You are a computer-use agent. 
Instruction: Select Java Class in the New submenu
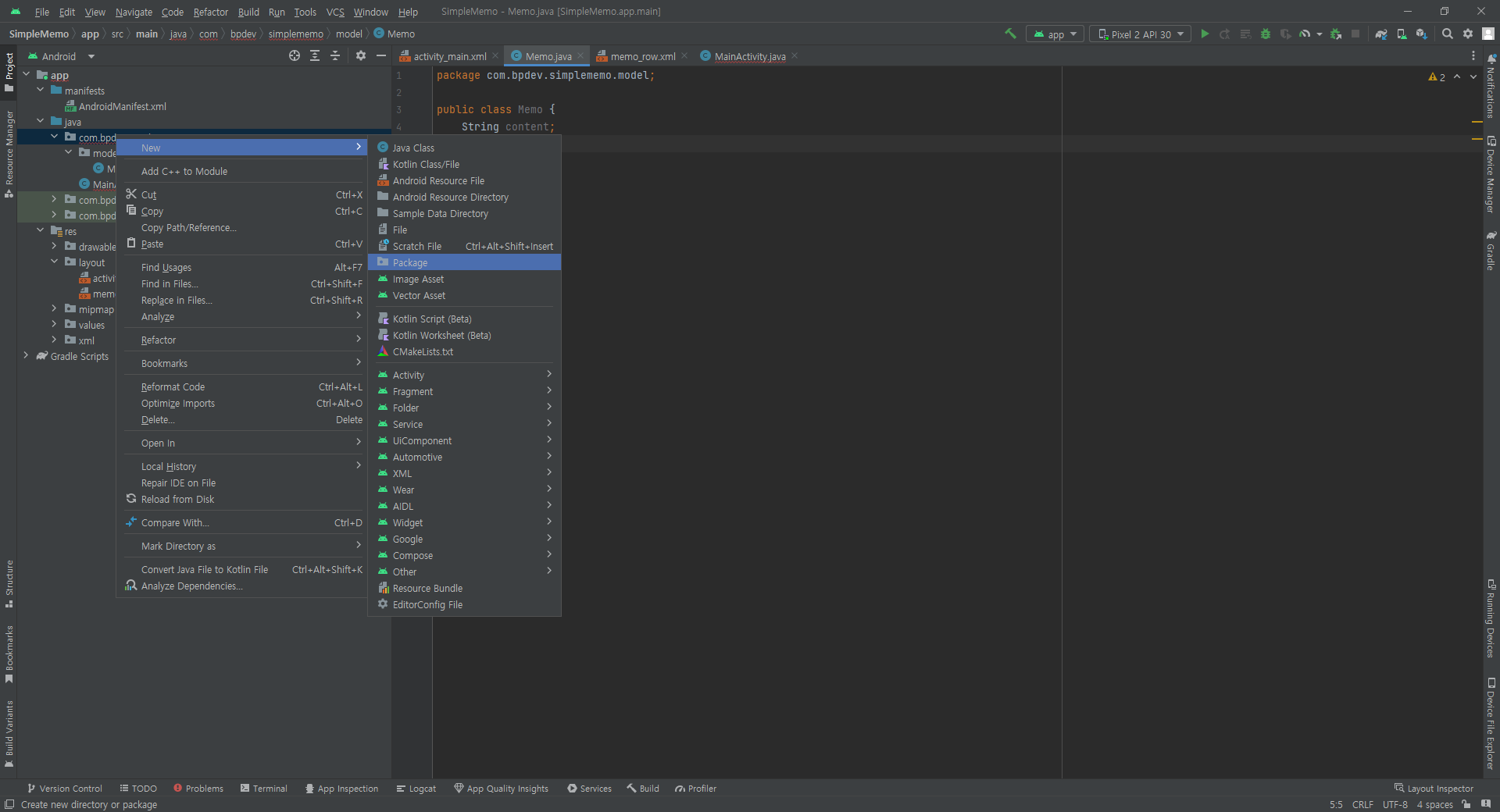[x=464, y=148]
